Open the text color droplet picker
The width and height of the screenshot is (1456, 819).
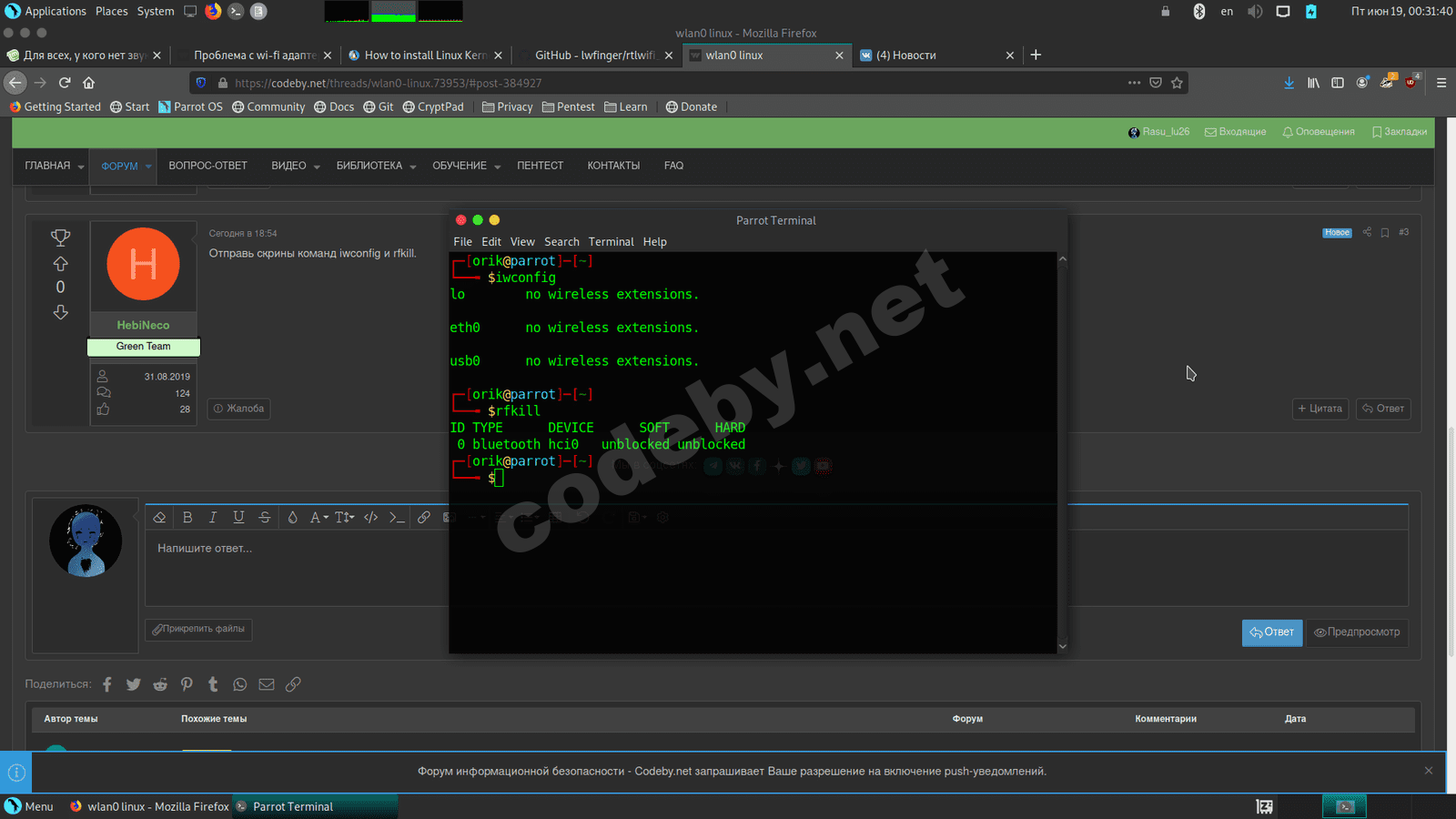click(292, 517)
